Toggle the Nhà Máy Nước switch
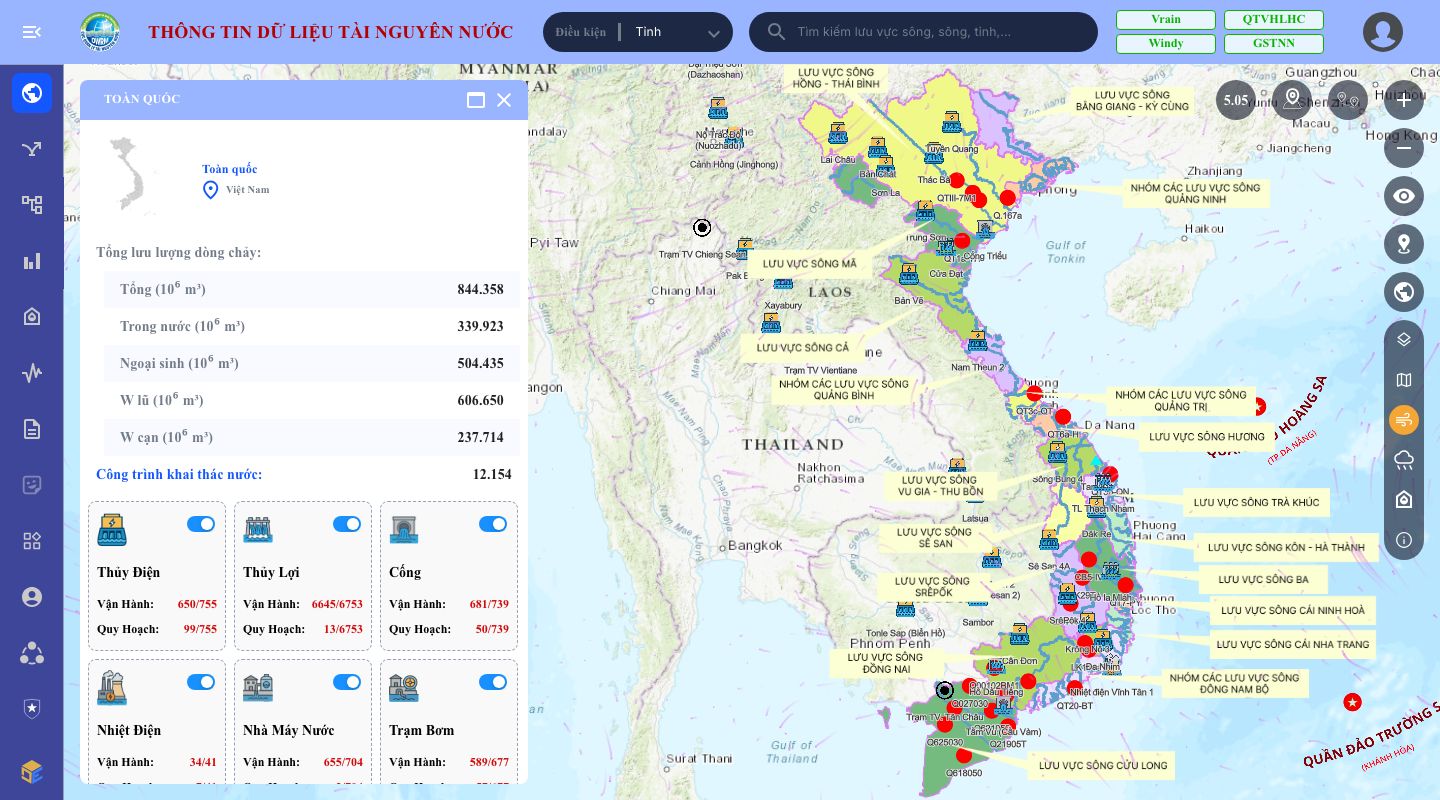1440x800 pixels. coord(347,682)
